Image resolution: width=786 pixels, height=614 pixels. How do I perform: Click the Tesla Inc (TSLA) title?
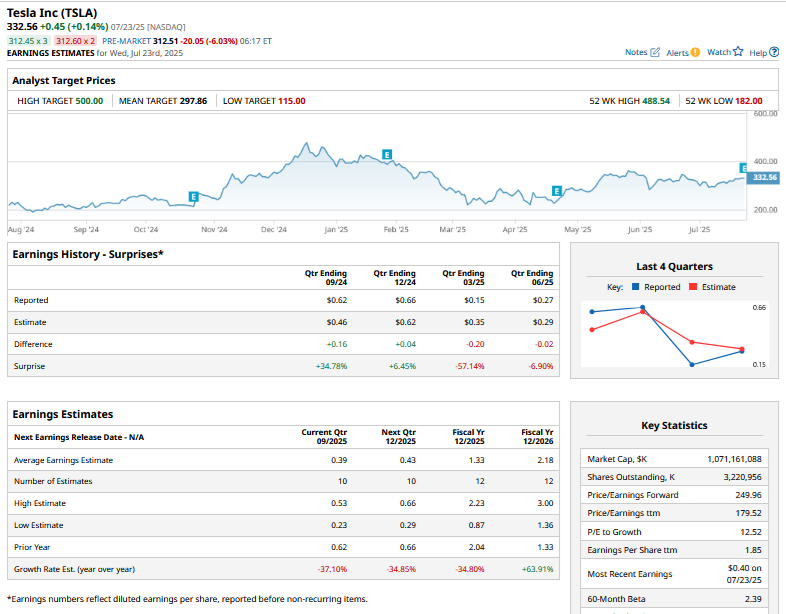52,13
